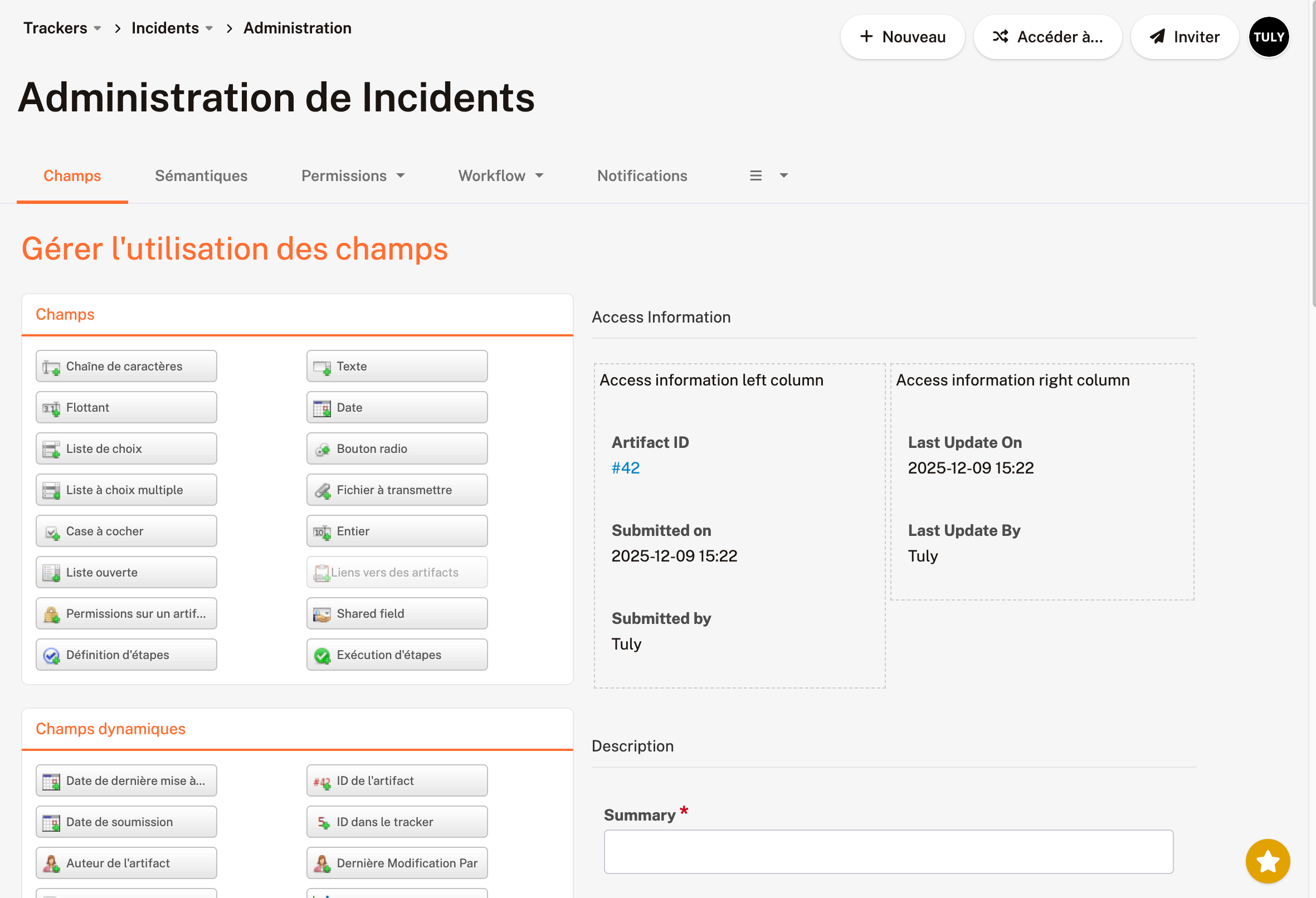The image size is (1316, 898).
Task: Click the Case à cocher field icon
Action: (x=51, y=532)
